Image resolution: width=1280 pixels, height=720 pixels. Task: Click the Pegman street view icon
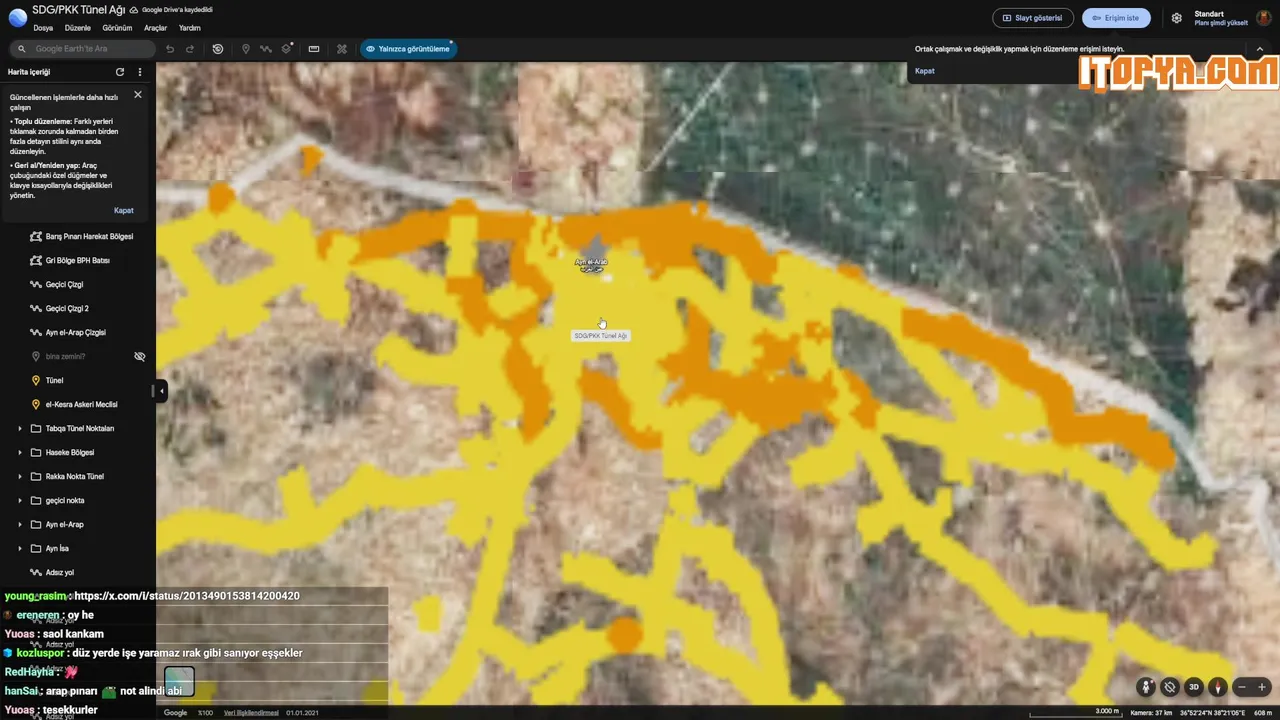coord(1146,687)
